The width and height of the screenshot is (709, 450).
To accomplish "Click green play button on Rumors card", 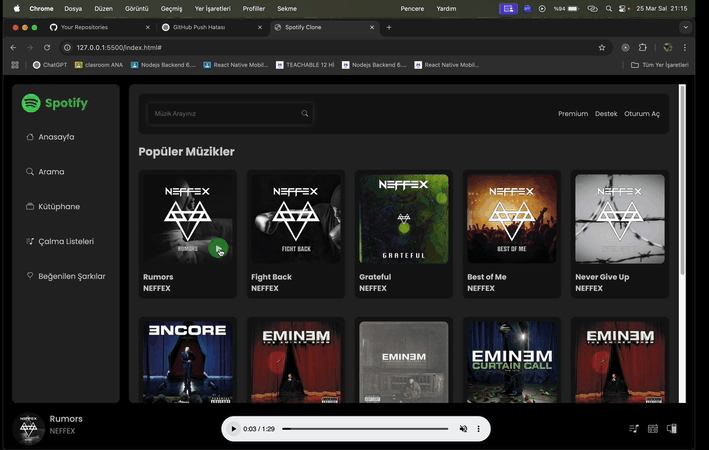I will (218, 248).
